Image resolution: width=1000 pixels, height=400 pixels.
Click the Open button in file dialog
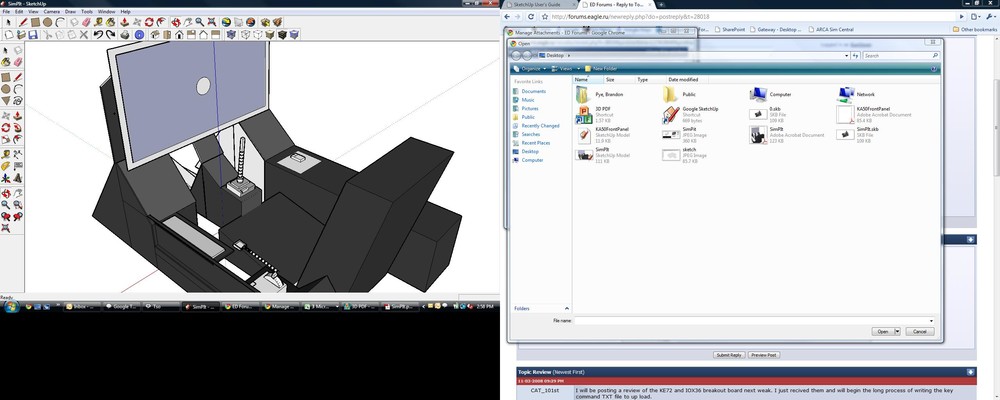pos(883,331)
